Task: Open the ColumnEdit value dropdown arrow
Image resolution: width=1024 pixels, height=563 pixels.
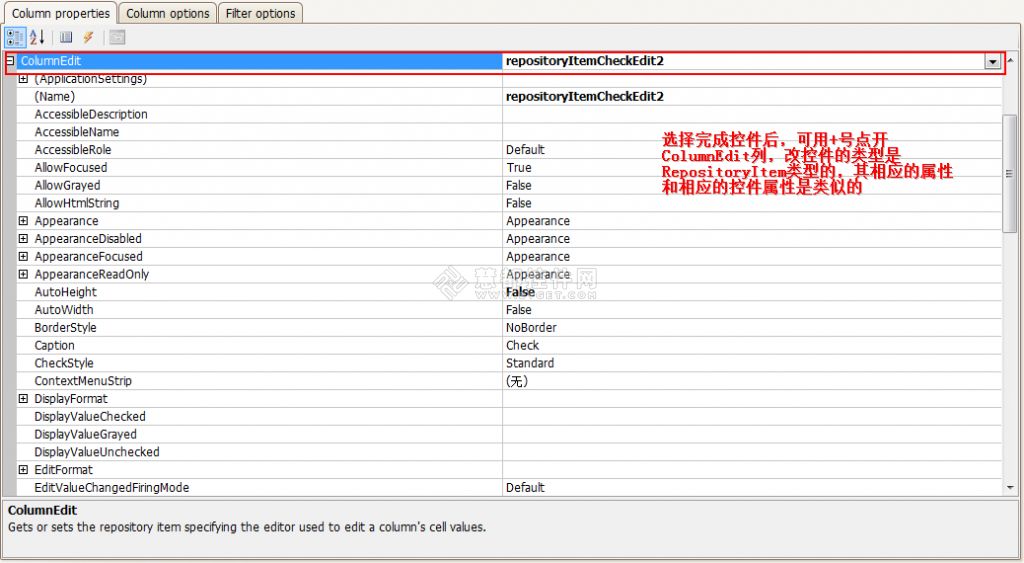Action: pyautogui.click(x=993, y=61)
